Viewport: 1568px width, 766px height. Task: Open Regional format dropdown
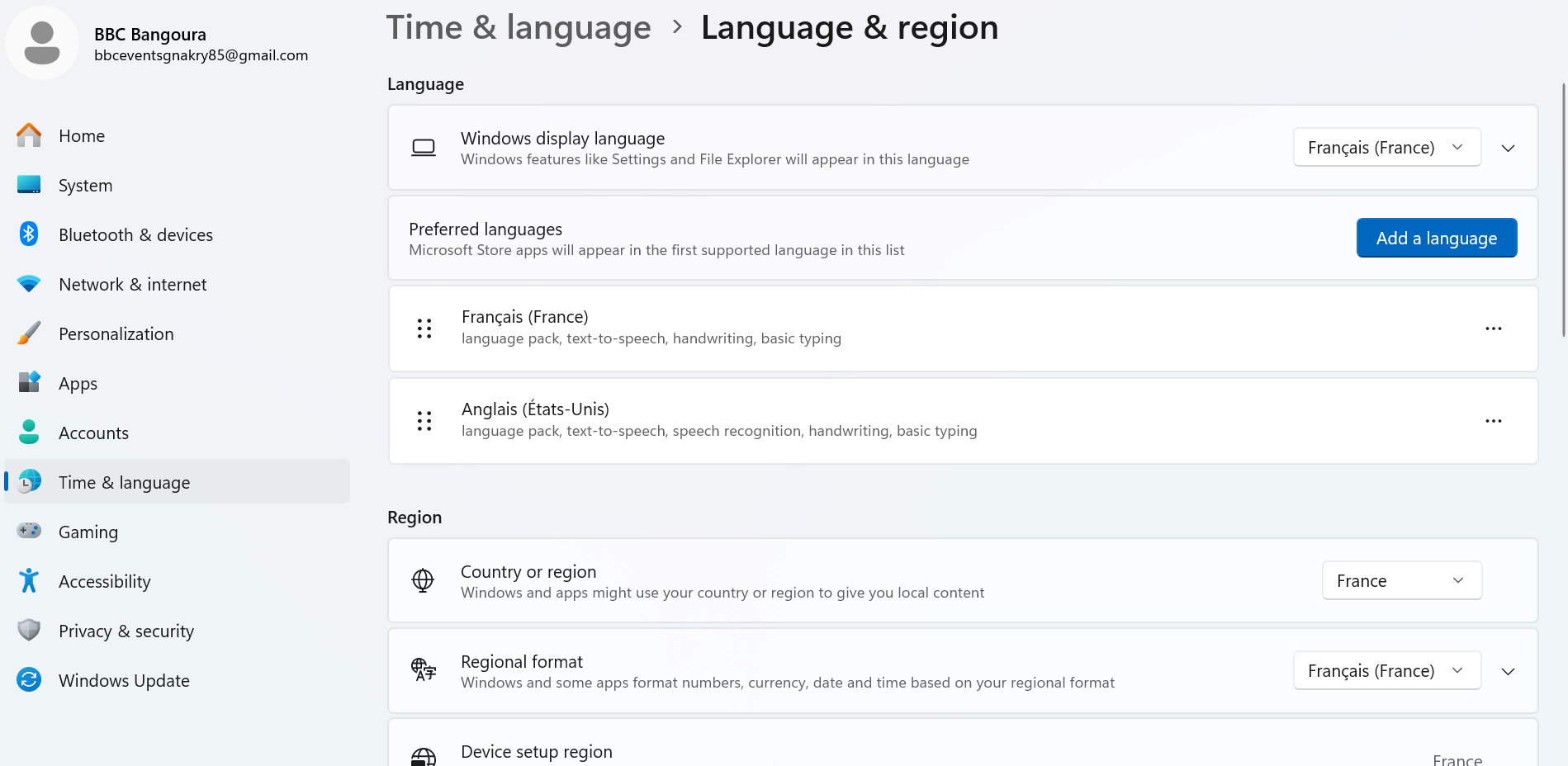pos(1386,670)
